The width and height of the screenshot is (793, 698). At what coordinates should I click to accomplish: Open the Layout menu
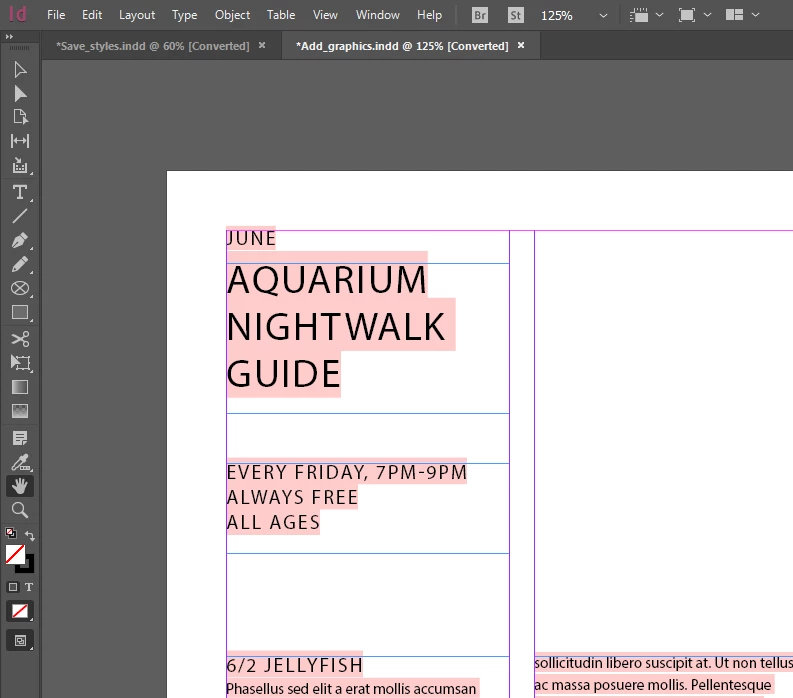click(x=137, y=15)
